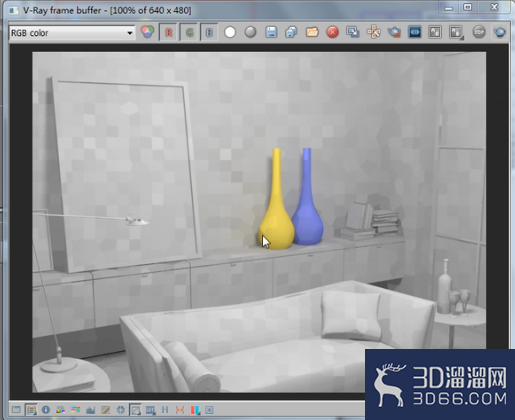Click the blue circular gear icon in the bottom bar
Viewport: 515px width, 420px height.
point(121,410)
